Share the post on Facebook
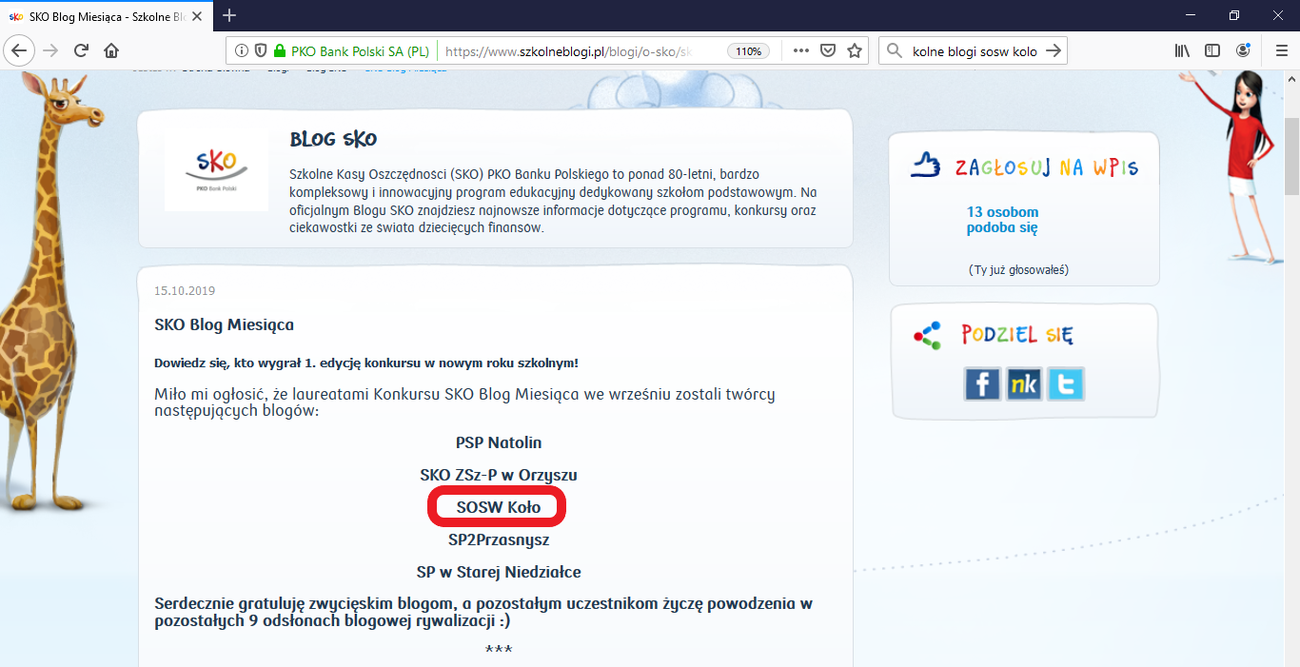 click(982, 384)
